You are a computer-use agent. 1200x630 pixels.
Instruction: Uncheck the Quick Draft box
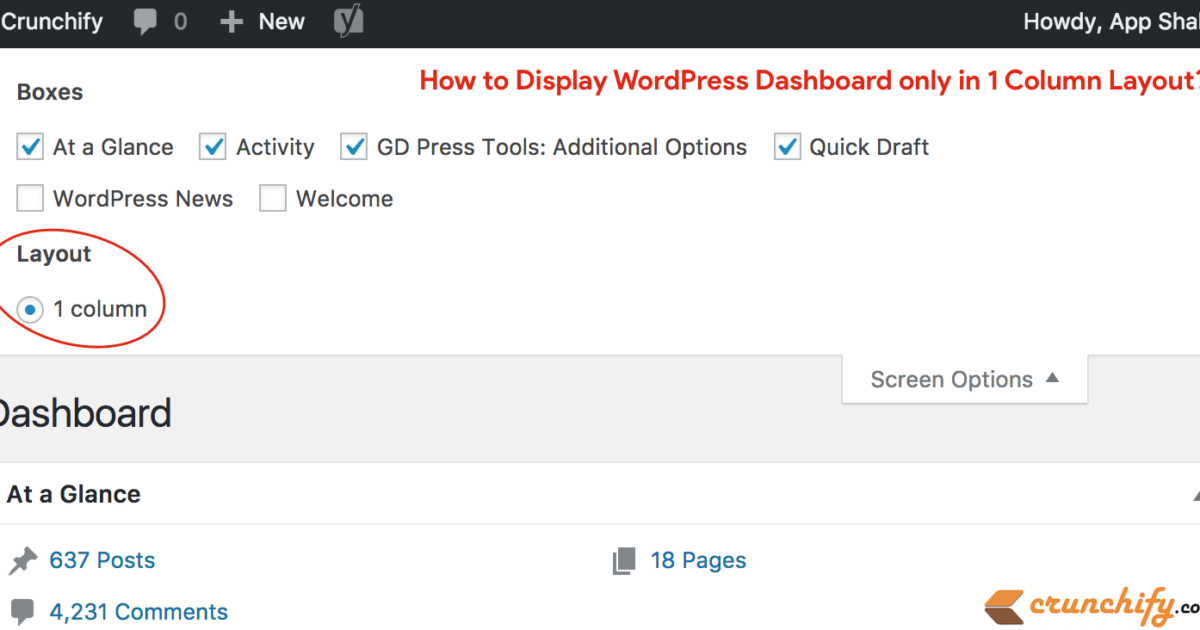[x=787, y=147]
